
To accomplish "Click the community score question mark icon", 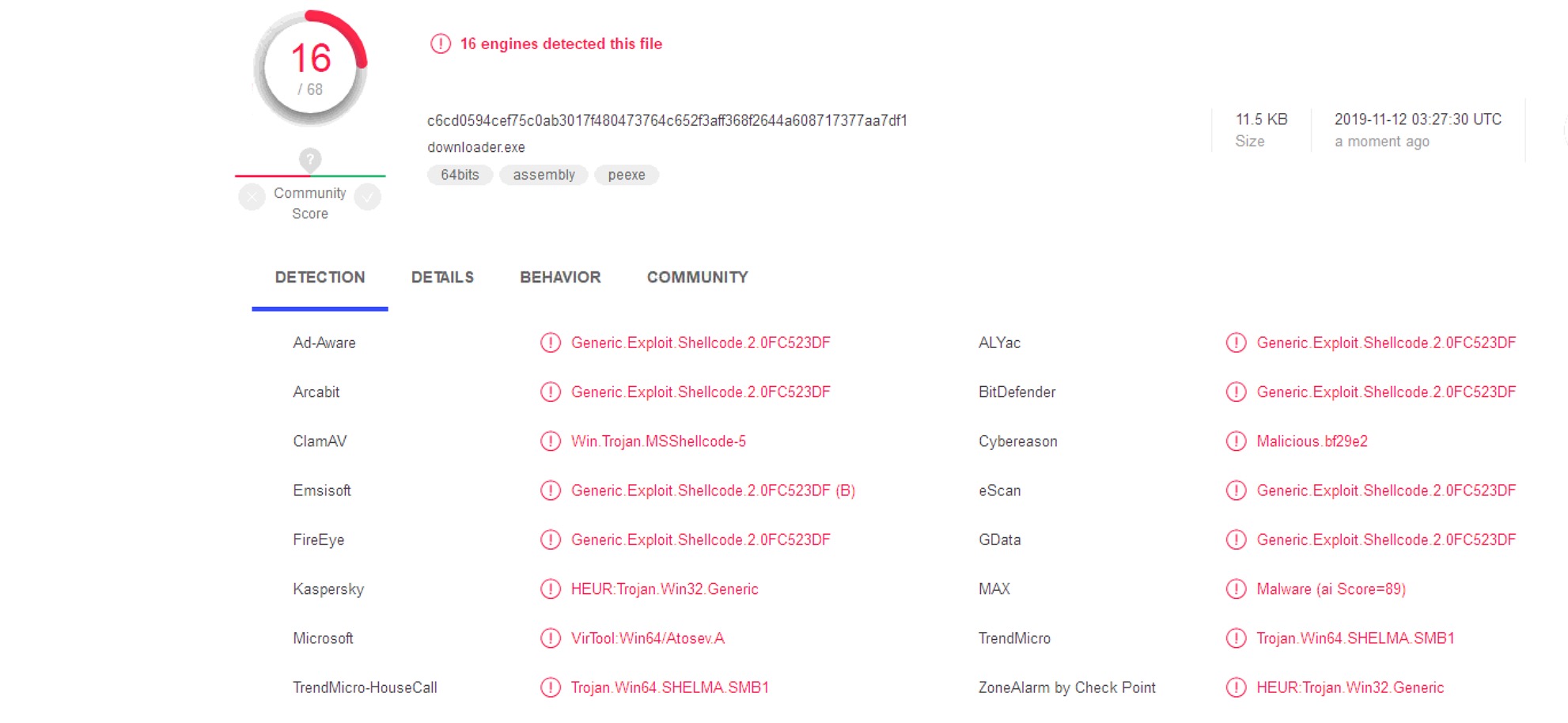I will [310, 160].
